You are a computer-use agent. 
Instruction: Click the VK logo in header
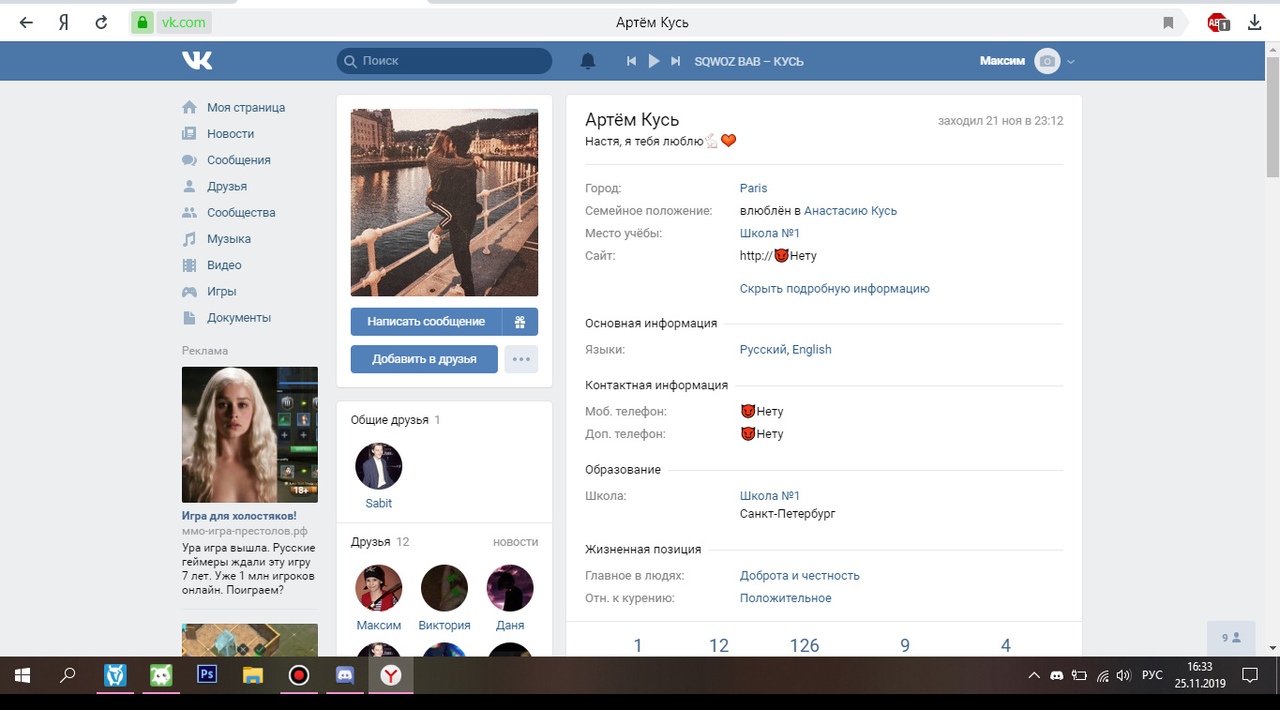[x=197, y=61]
